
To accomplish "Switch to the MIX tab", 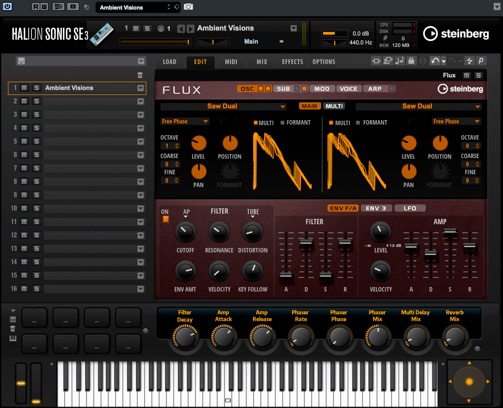I will tap(262, 62).
